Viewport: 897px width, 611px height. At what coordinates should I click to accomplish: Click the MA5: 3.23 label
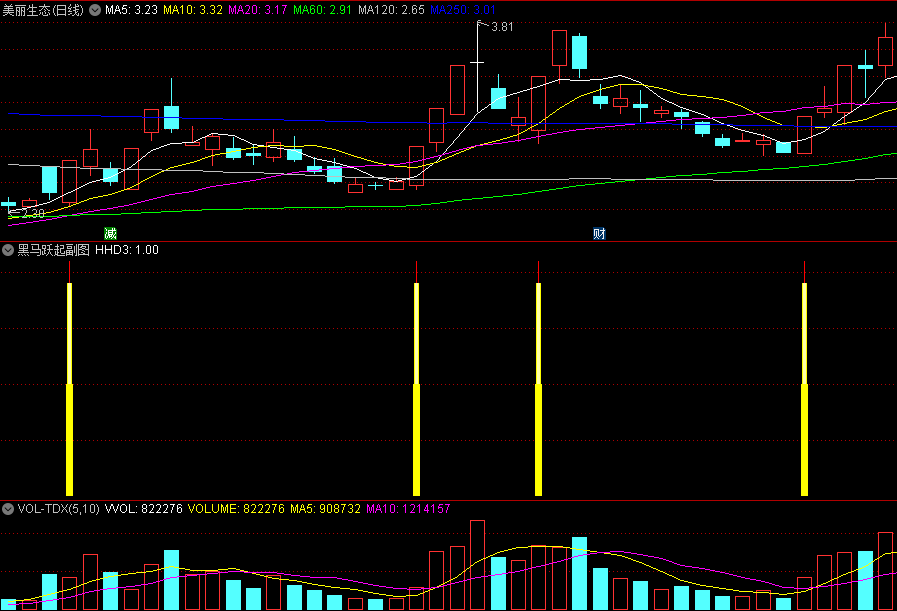point(131,10)
